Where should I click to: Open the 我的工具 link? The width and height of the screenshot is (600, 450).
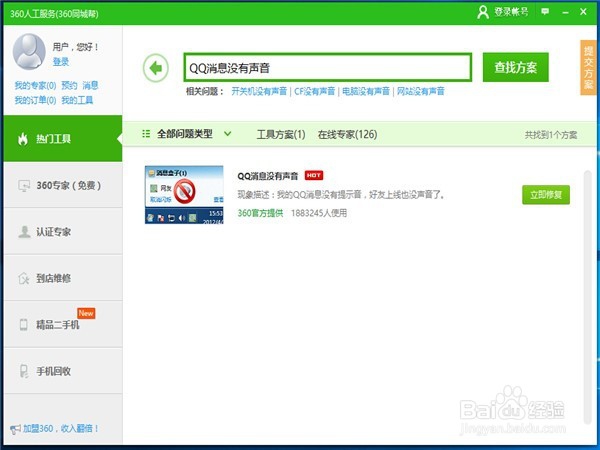(x=77, y=100)
